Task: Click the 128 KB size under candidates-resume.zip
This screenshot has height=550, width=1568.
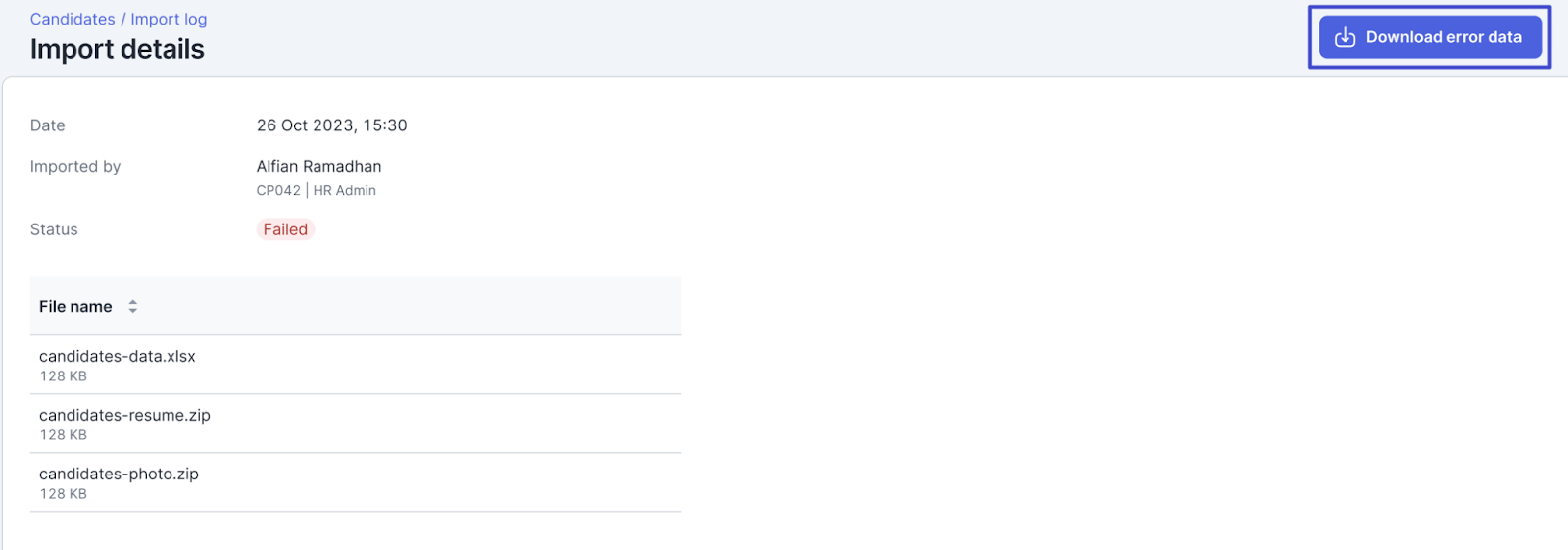Action: coord(64,435)
